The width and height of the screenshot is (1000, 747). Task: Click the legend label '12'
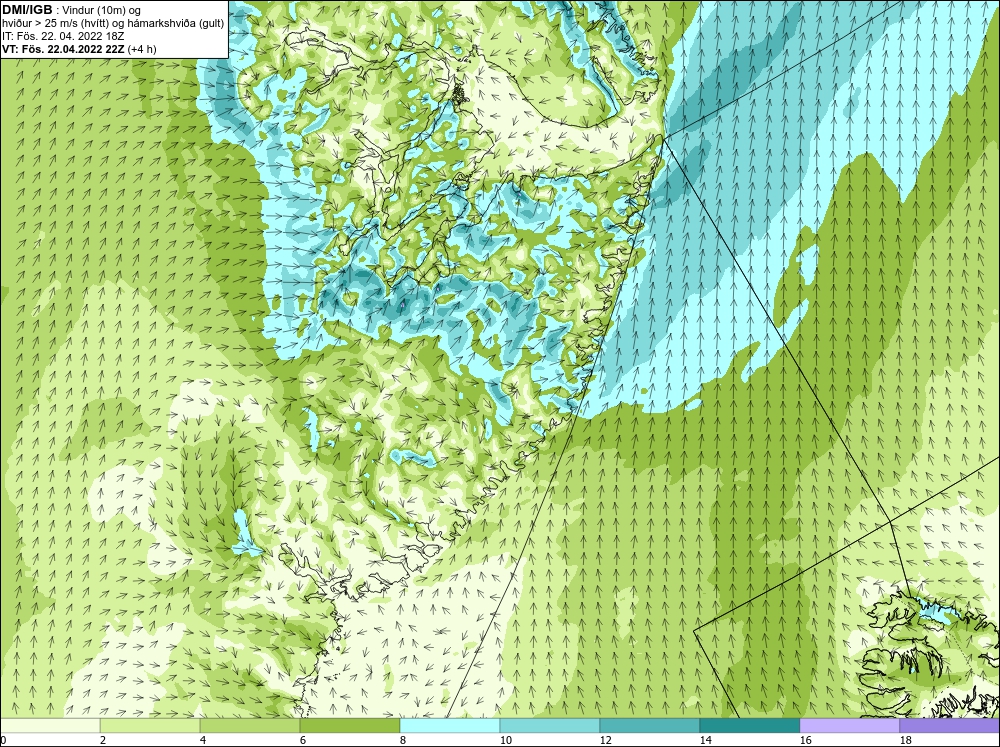pyautogui.click(x=605, y=741)
